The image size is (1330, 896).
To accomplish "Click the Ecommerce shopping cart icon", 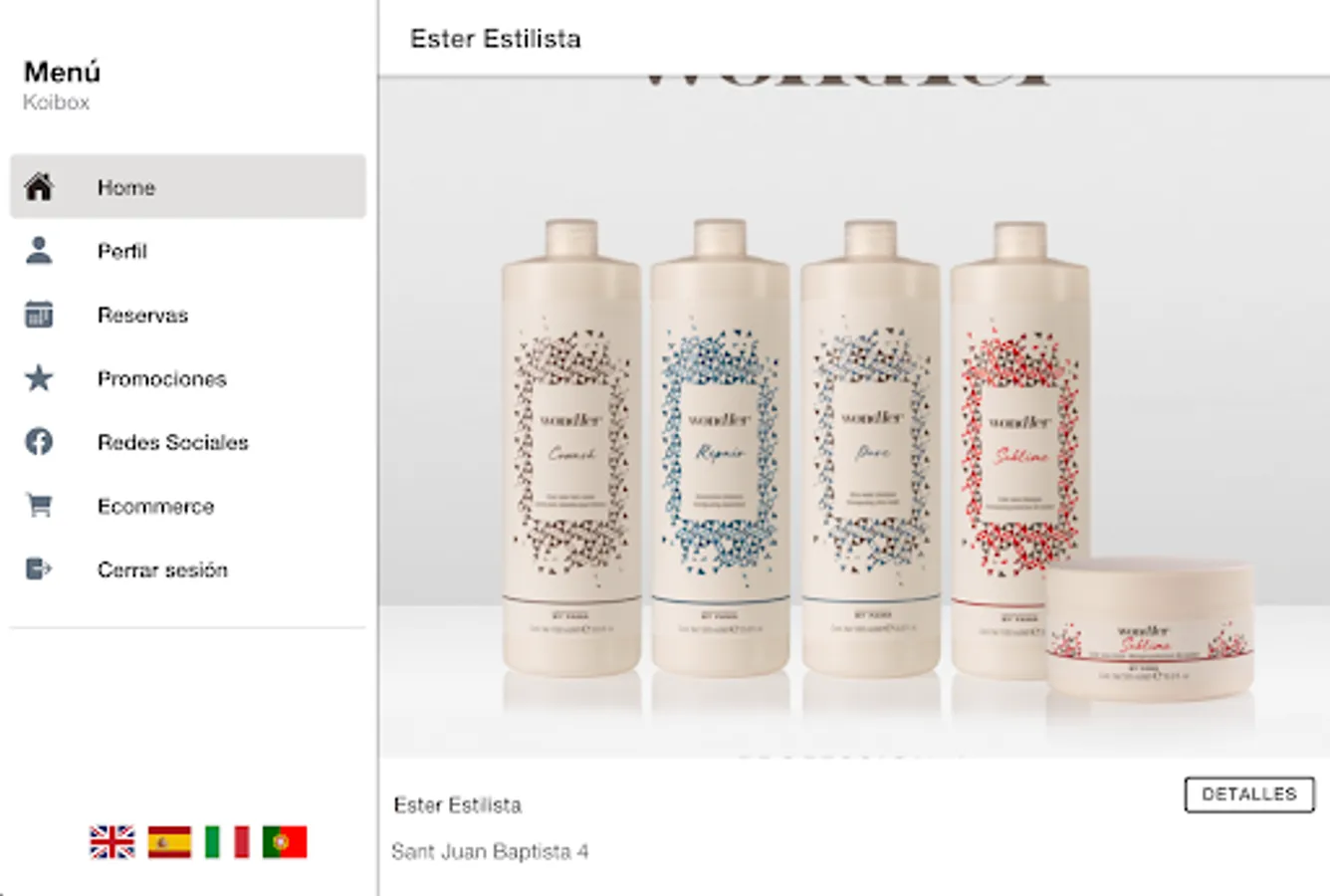I will pos(39,505).
